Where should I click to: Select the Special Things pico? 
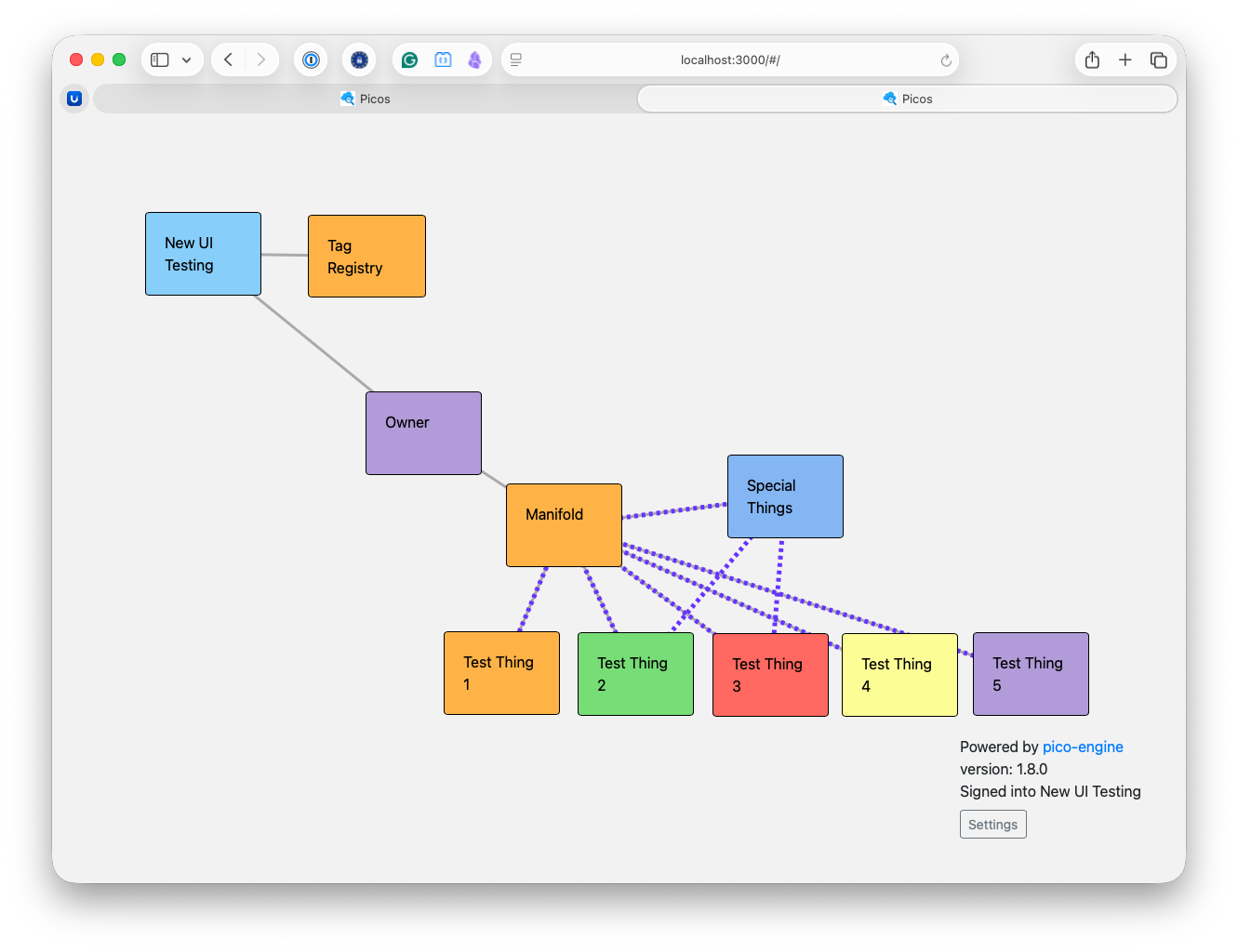(x=785, y=496)
